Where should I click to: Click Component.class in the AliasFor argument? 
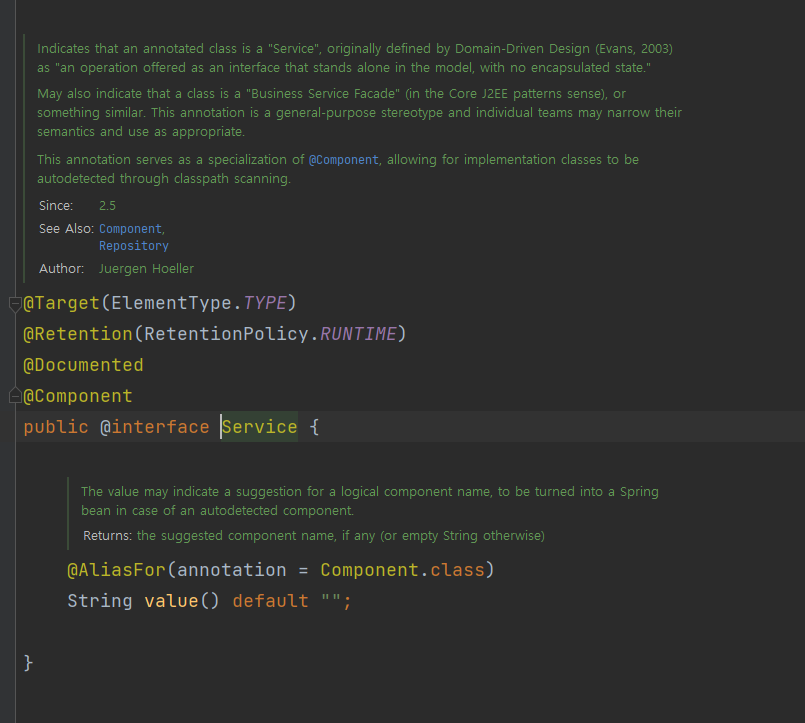[x=402, y=570]
